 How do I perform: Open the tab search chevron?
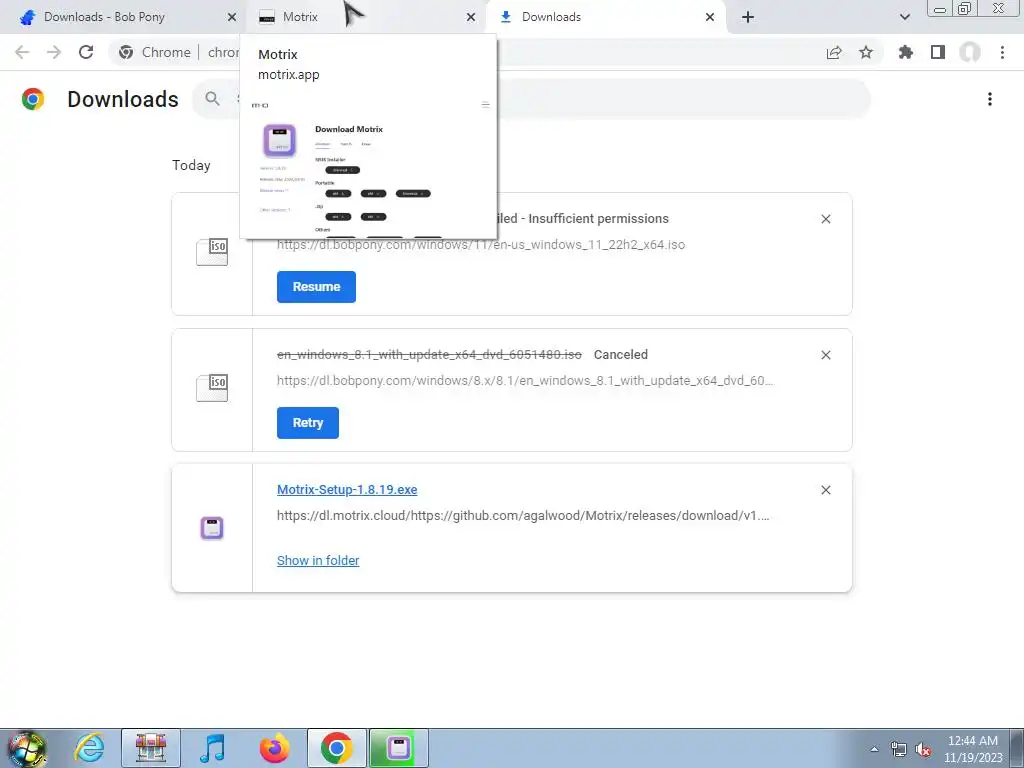pos(904,18)
